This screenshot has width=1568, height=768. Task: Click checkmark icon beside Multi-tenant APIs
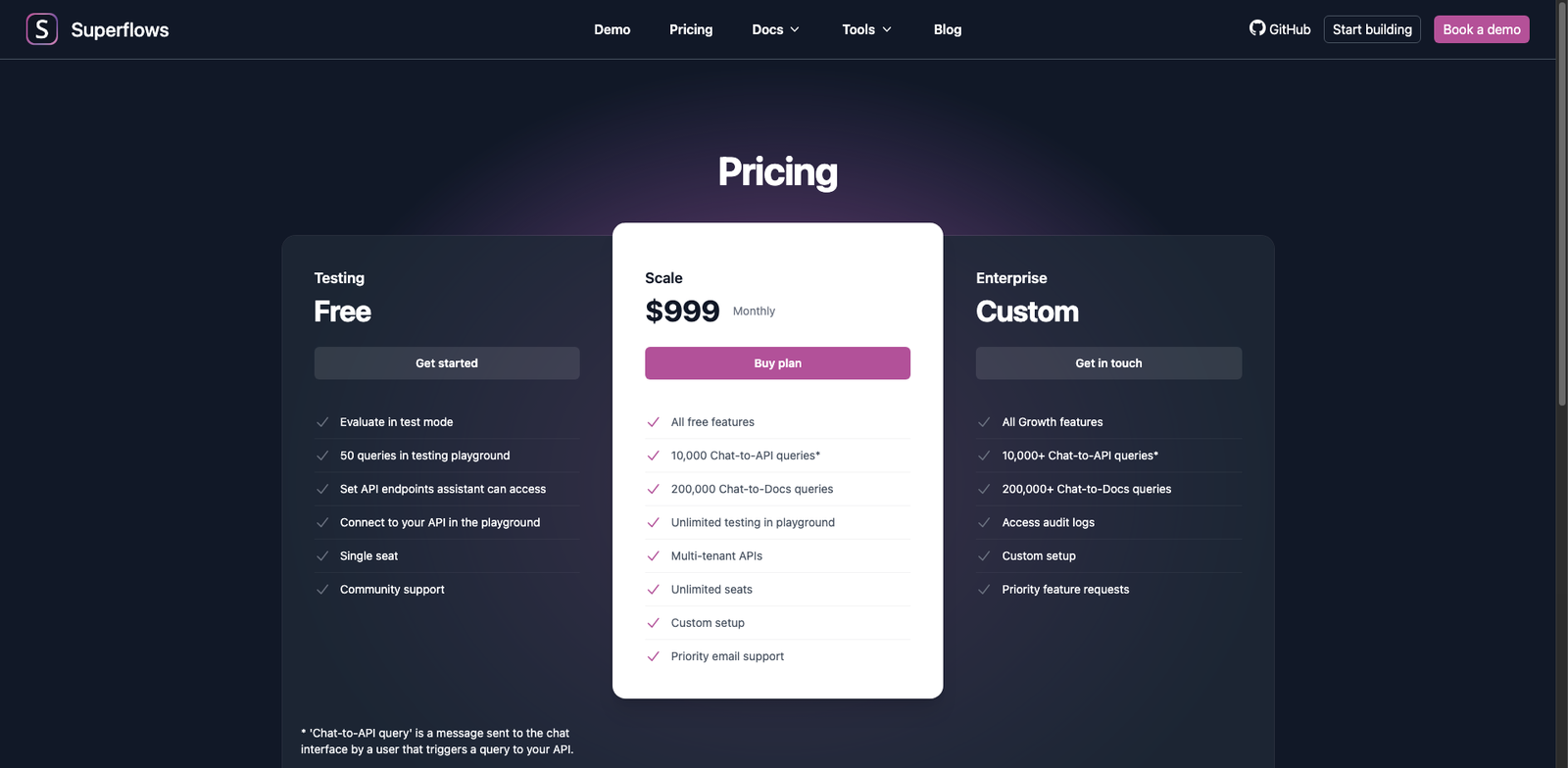pyautogui.click(x=654, y=556)
